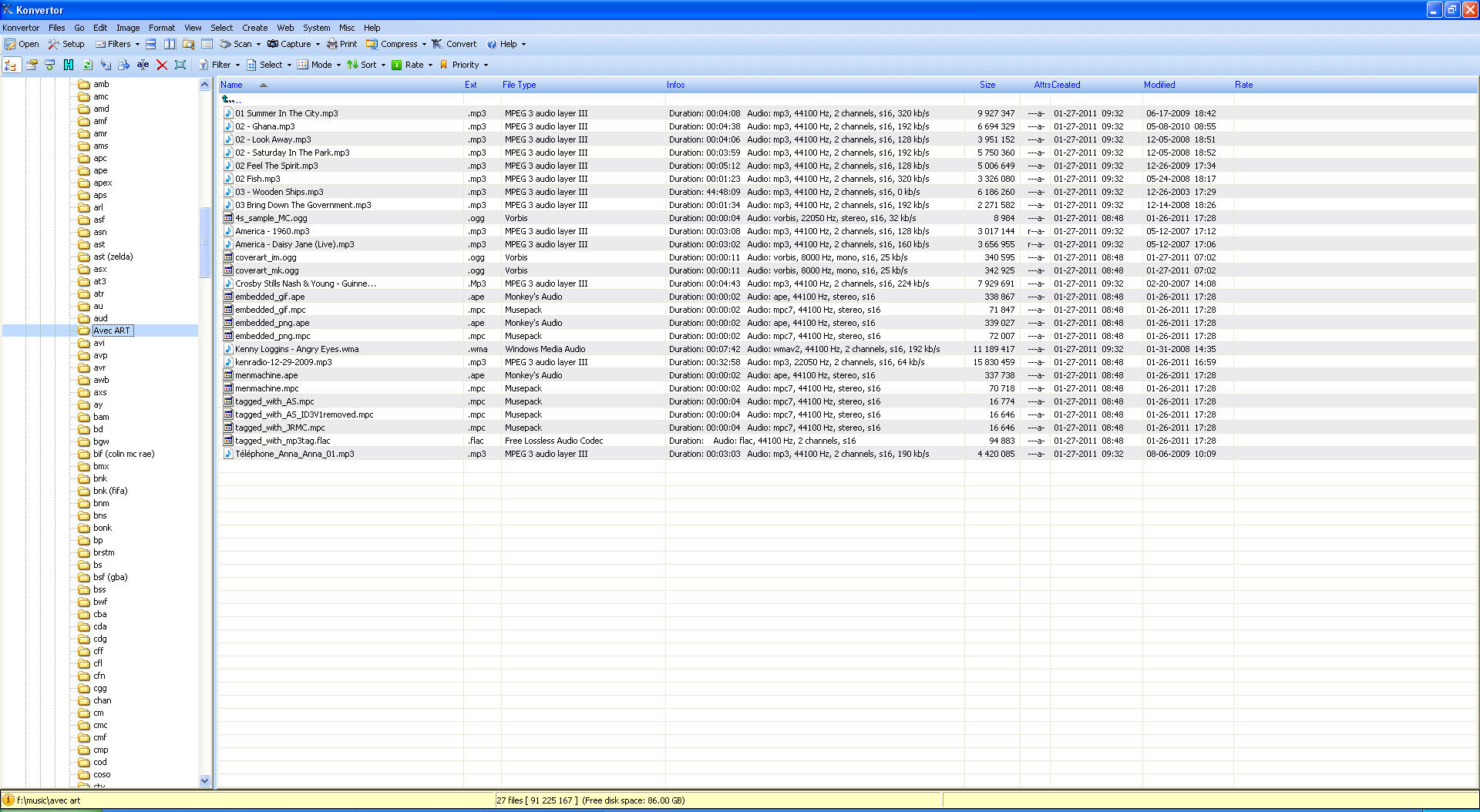1480x812 pixels.
Task: Click the folder tree scrollbar thumb
Action: 204,242
